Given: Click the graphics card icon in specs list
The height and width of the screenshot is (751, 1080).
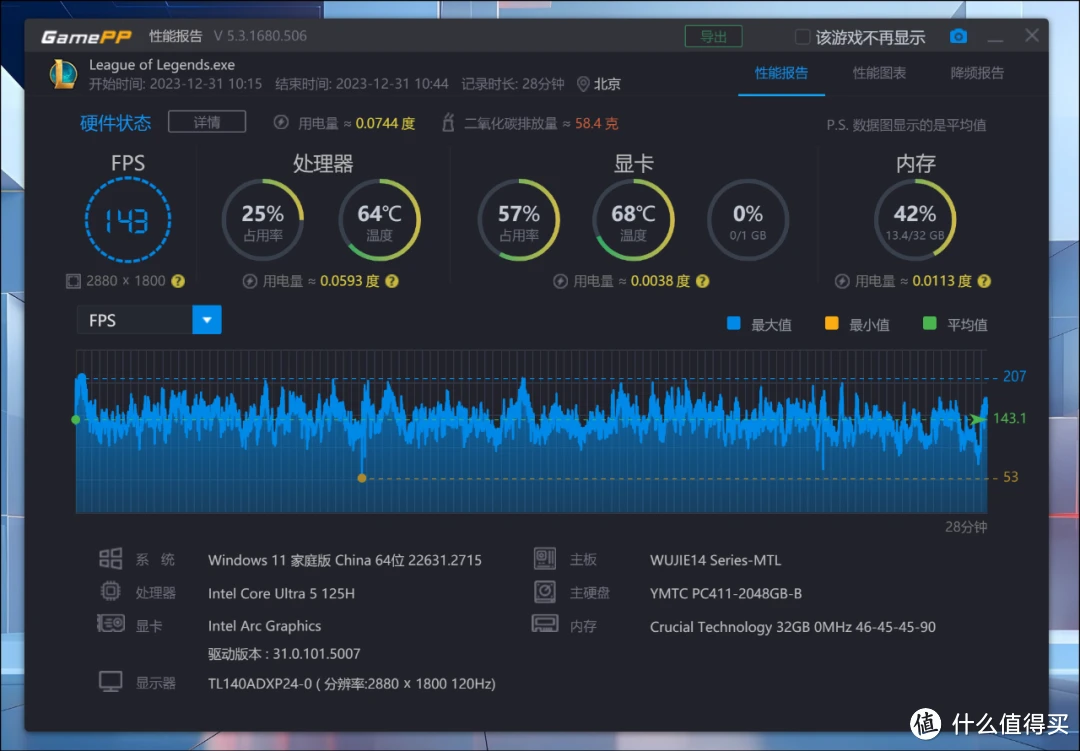Looking at the screenshot, I should (x=111, y=624).
